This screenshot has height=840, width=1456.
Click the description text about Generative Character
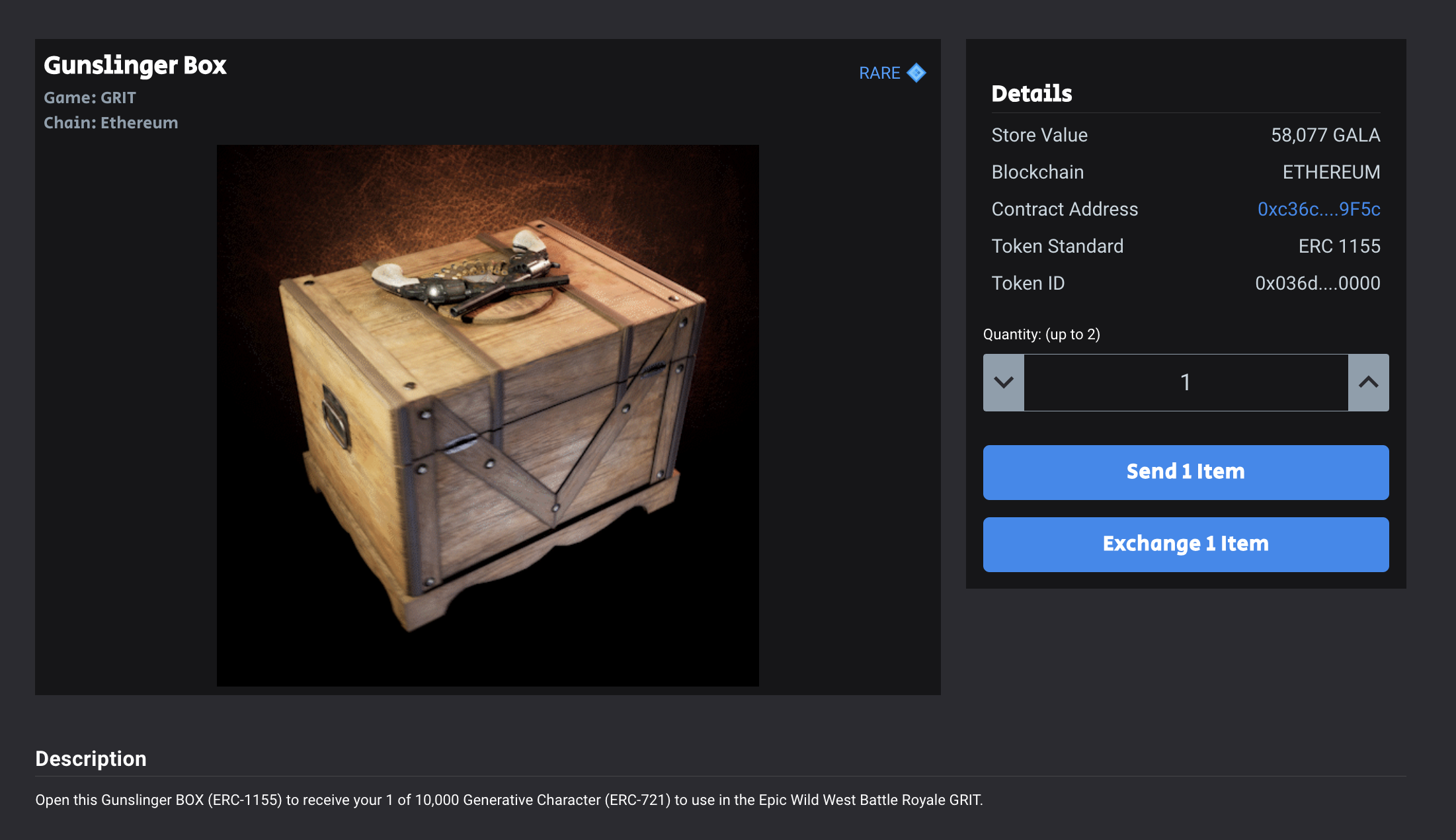509,800
